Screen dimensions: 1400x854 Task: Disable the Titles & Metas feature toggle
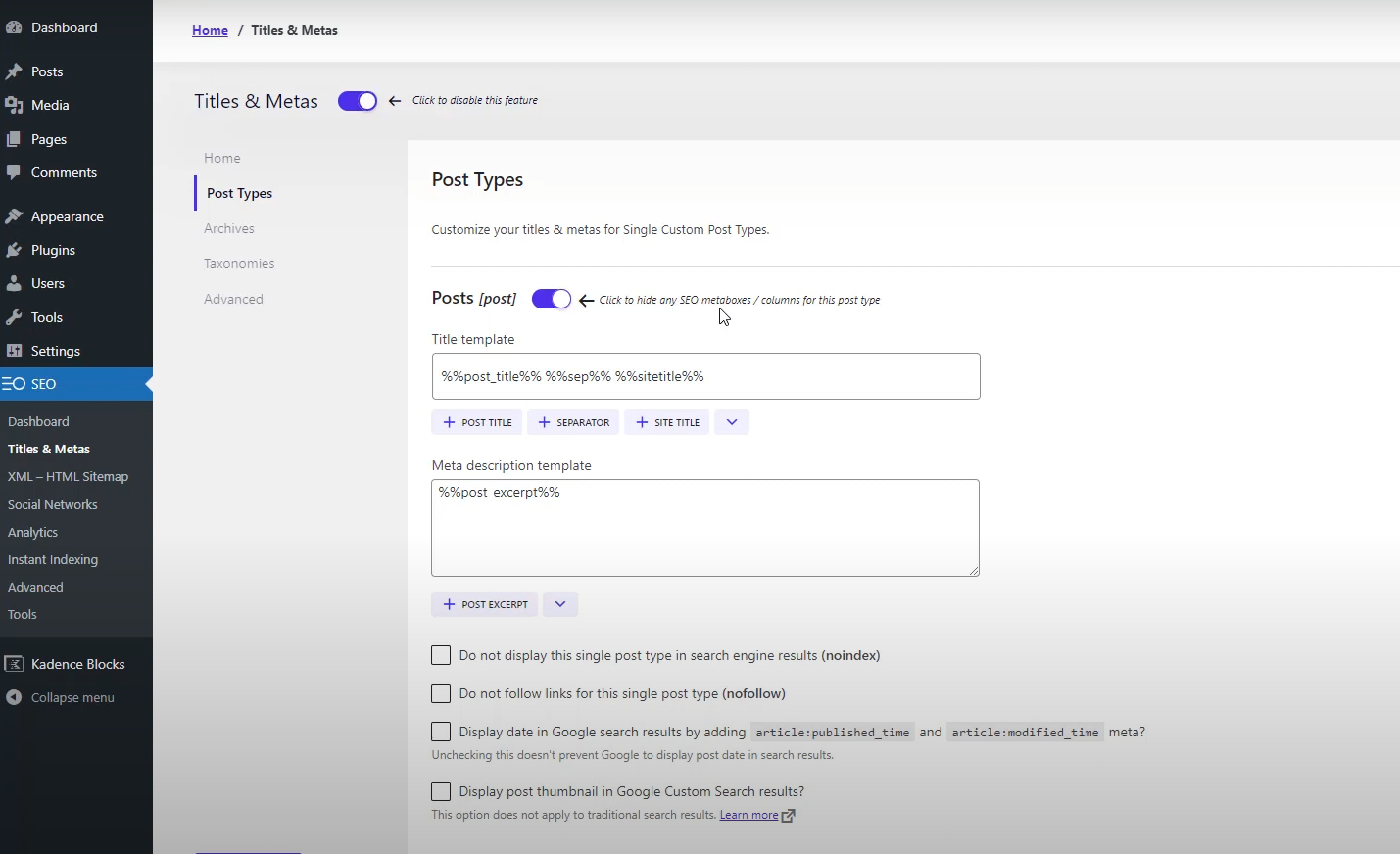[x=358, y=101]
